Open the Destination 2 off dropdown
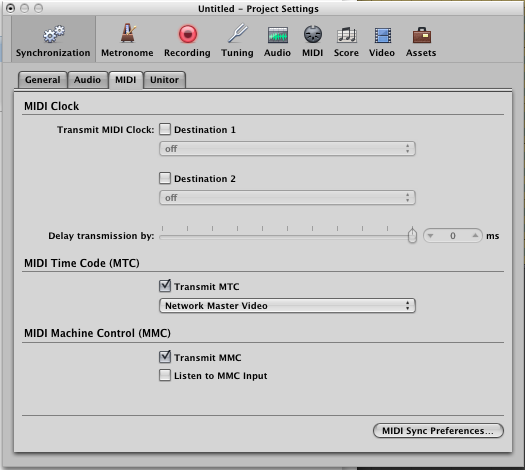 (x=287, y=198)
